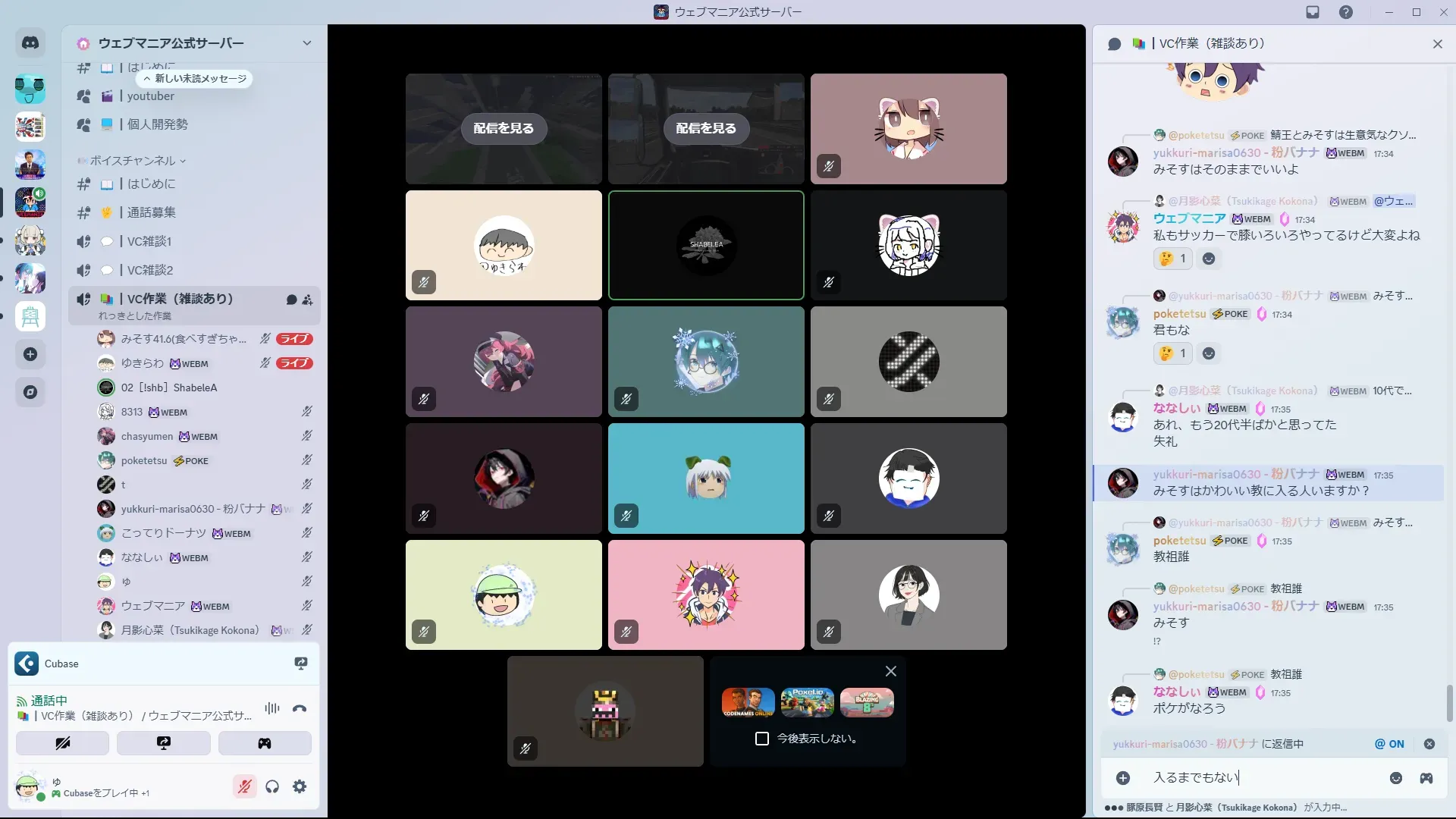Viewport: 1456px width, 819px height.
Task: Click the disconnect call icon
Action: click(x=300, y=708)
